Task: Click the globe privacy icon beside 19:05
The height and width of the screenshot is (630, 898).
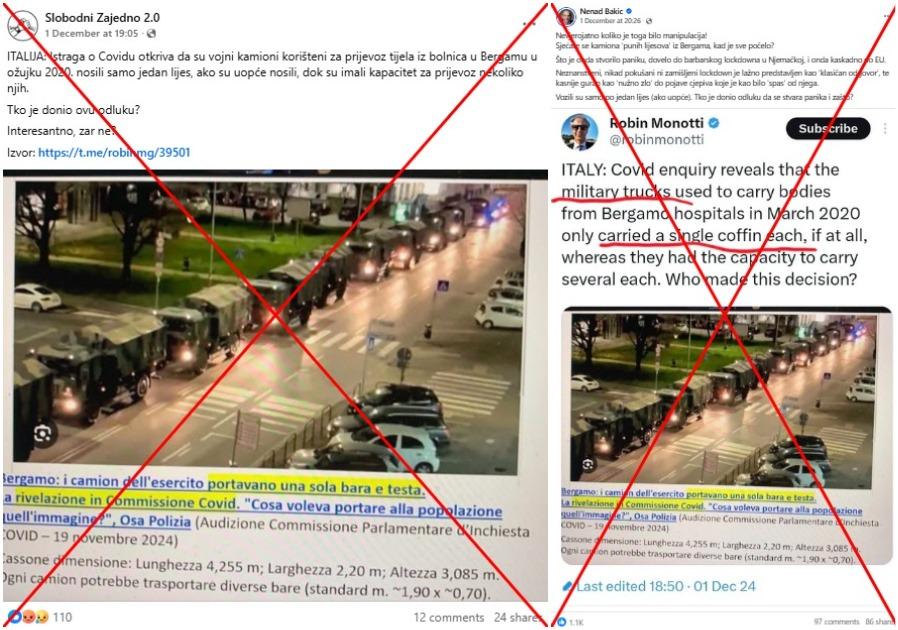Action: [x=151, y=34]
